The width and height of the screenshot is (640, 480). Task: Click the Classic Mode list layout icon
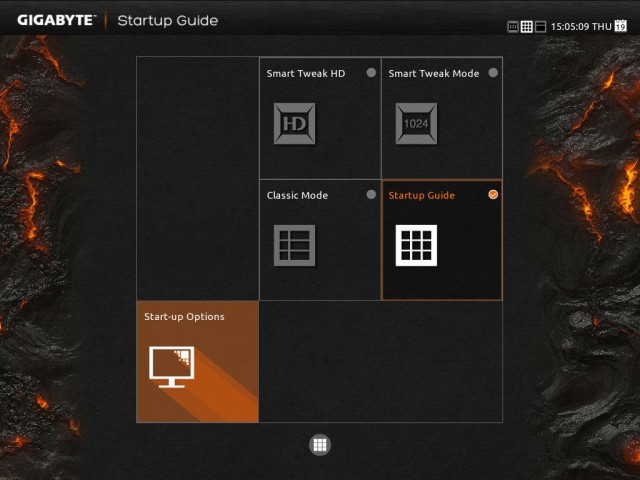pos(294,245)
